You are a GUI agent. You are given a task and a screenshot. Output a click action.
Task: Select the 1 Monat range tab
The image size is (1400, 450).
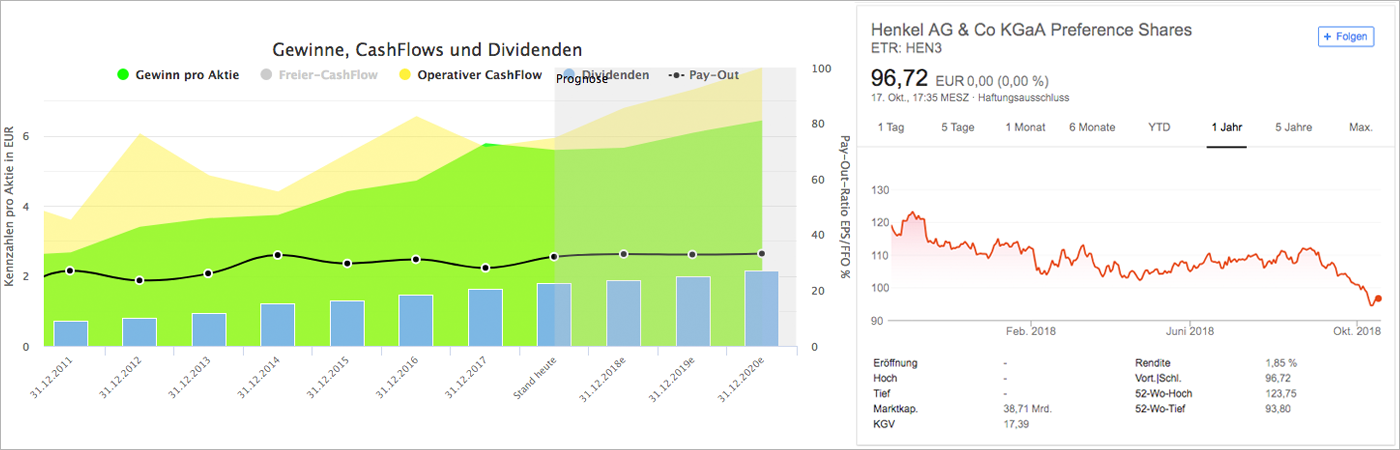click(1024, 127)
